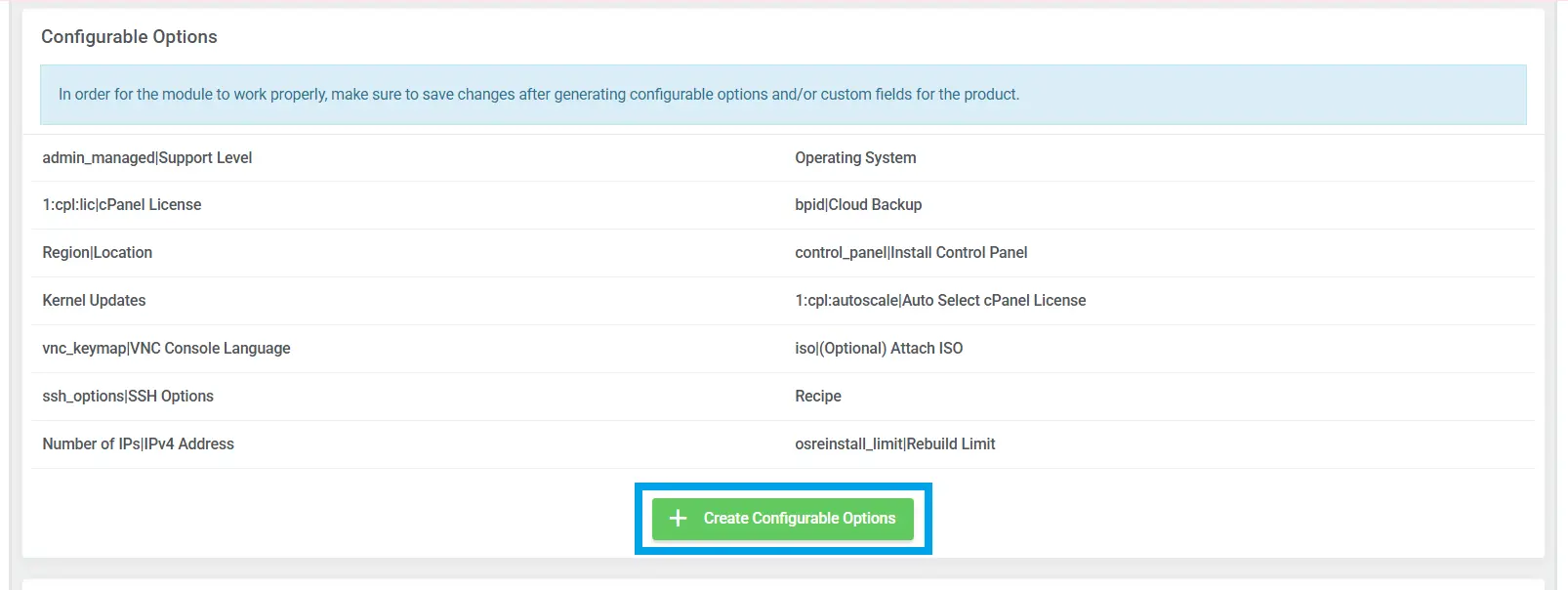Select the Region|Location entry

click(98, 252)
